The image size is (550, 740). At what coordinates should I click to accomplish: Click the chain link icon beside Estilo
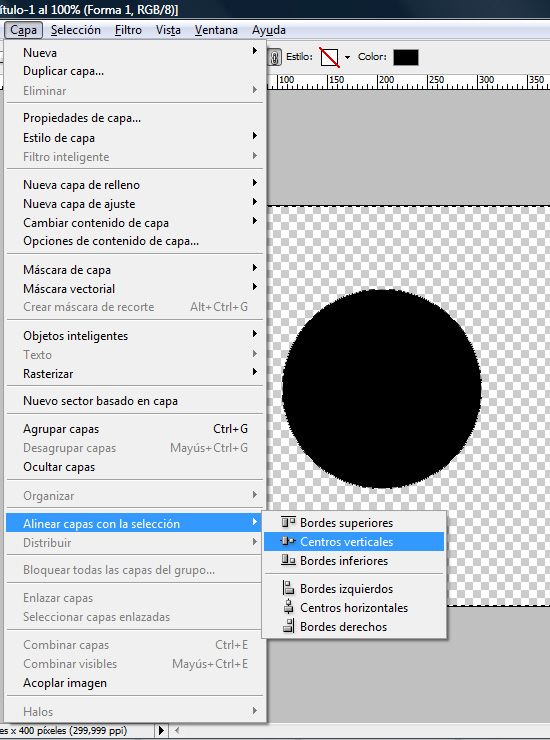pos(274,57)
